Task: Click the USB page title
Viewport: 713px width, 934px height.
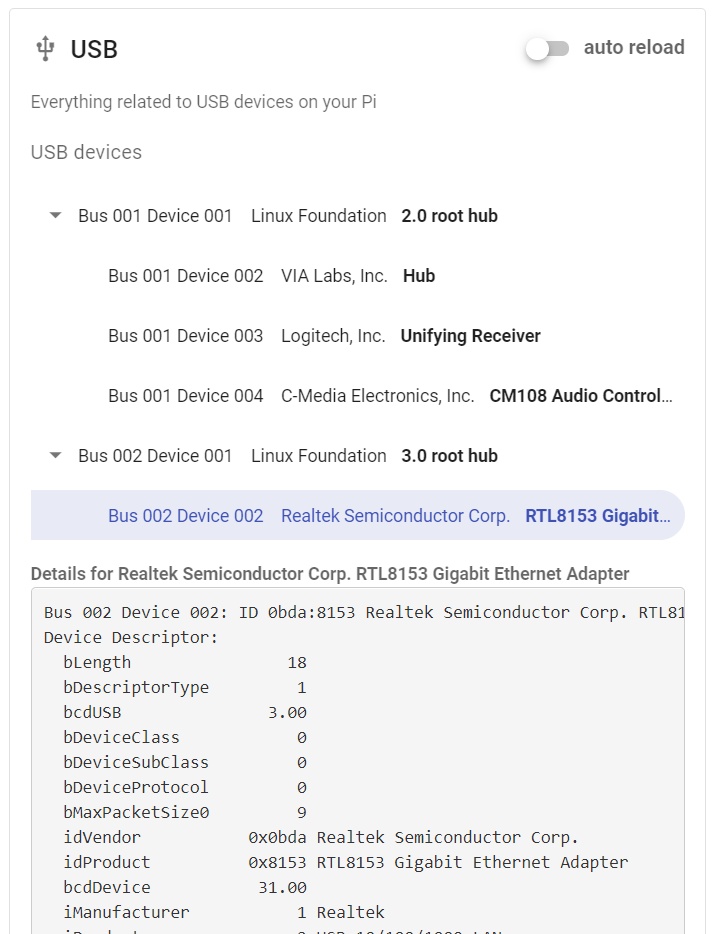Action: pyautogui.click(x=94, y=49)
